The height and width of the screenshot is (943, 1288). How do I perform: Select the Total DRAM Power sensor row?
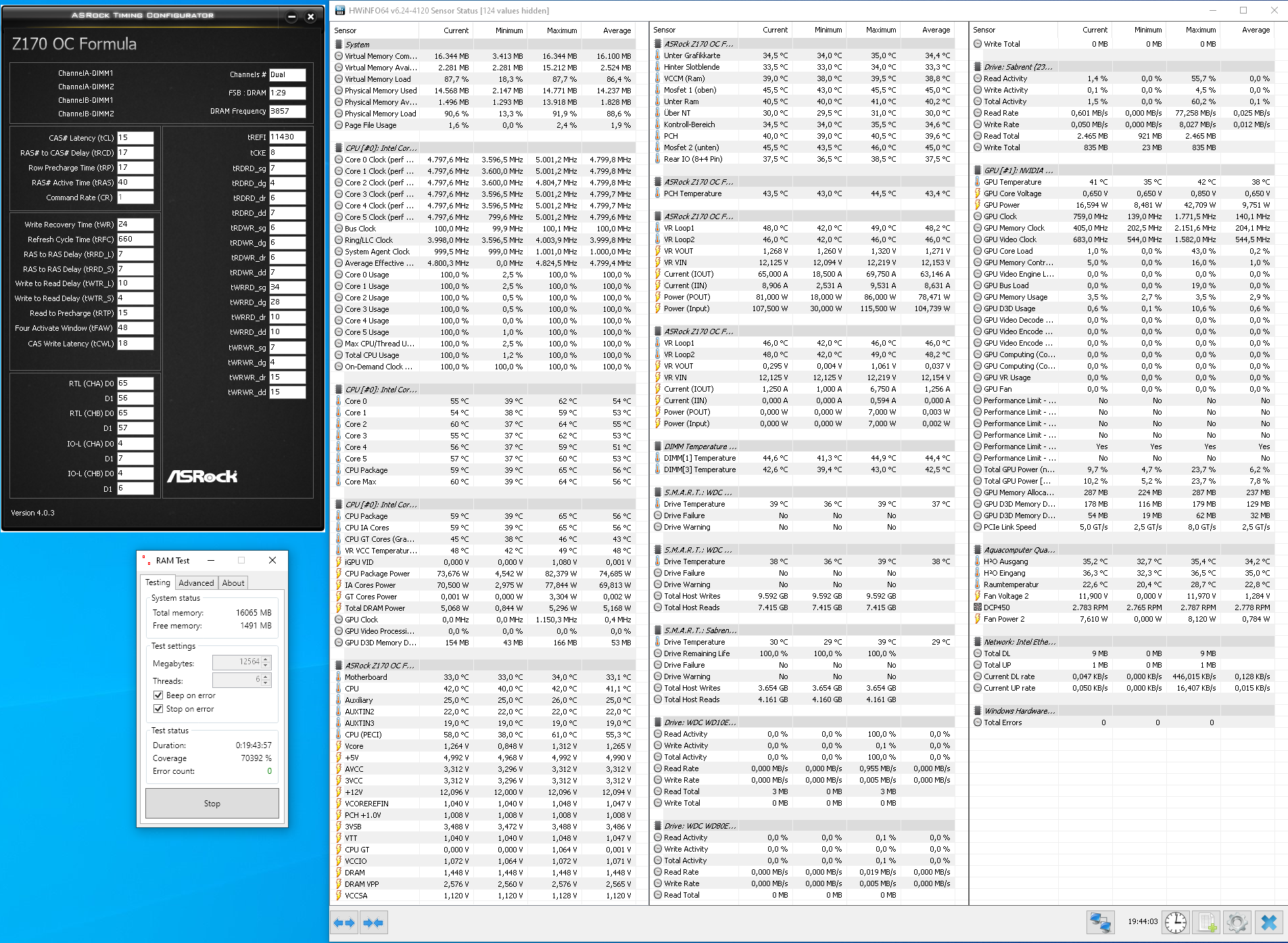coord(483,608)
